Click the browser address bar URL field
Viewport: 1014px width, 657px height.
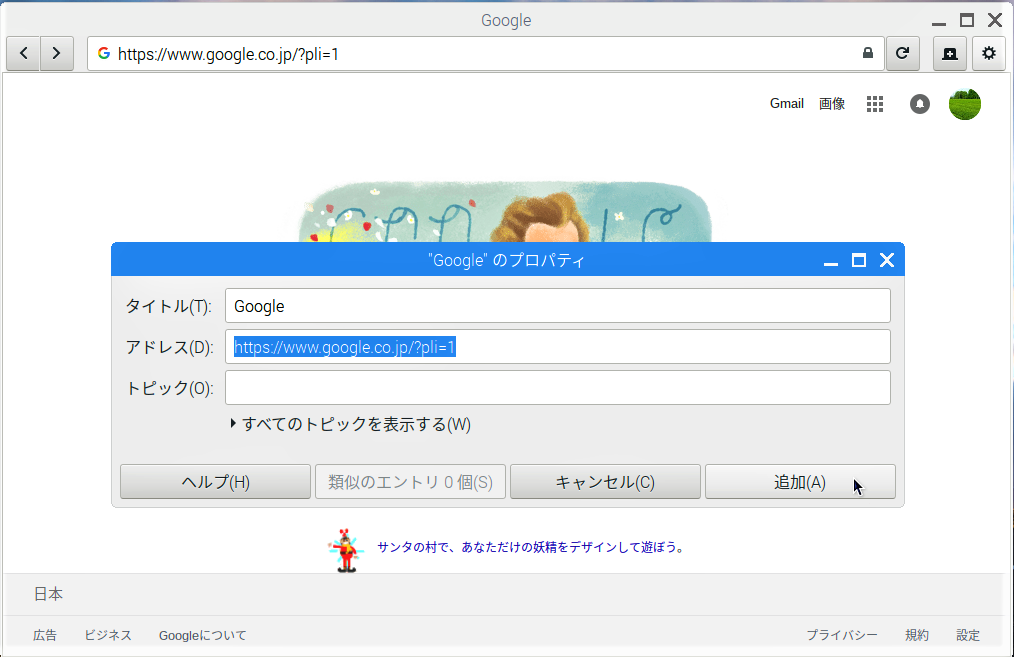485,54
